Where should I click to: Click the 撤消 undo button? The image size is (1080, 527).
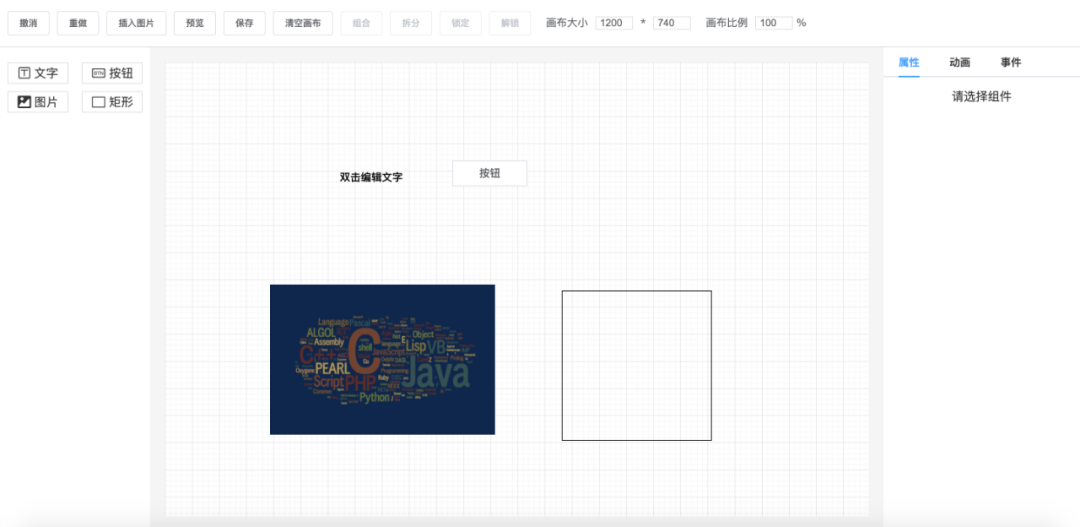[28, 23]
